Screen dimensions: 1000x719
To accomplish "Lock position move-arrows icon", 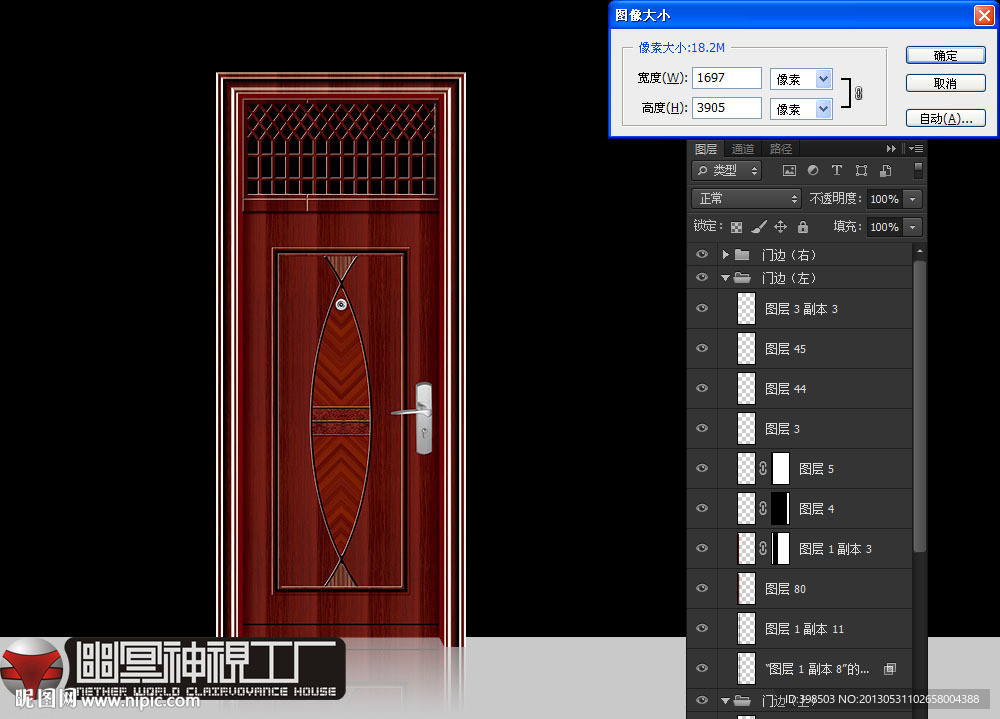I will (x=781, y=226).
